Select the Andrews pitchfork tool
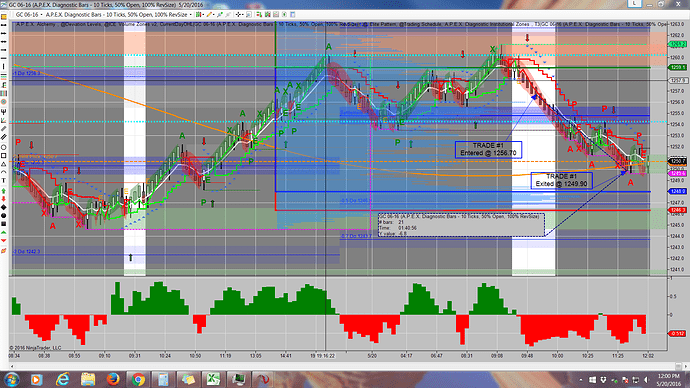Viewport: 690px width, 388px height. click(4, 112)
